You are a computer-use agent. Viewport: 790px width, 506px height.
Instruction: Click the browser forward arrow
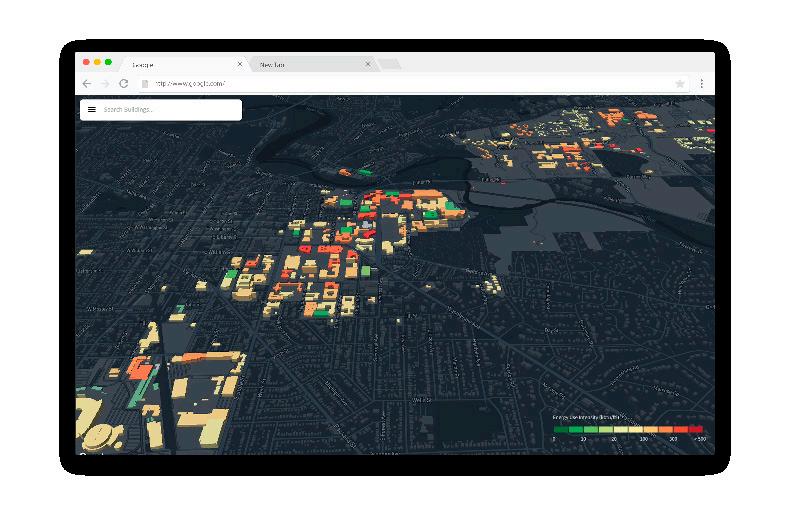pos(105,84)
